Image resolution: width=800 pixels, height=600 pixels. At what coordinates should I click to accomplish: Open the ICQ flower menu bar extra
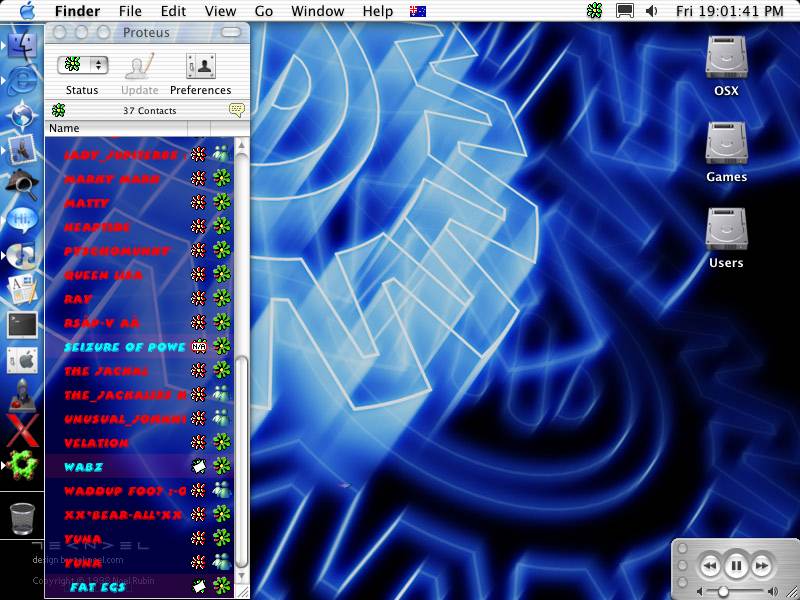[594, 11]
